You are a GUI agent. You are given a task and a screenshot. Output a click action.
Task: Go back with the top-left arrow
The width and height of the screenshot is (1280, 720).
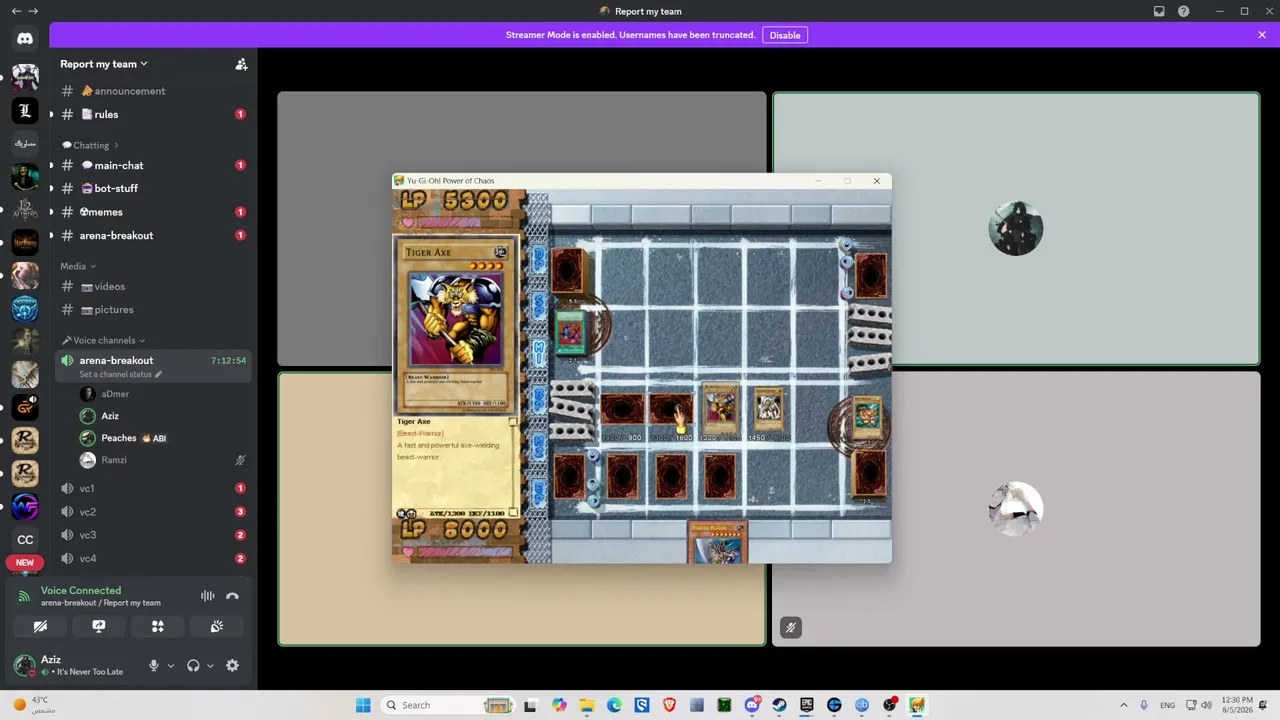click(15, 11)
